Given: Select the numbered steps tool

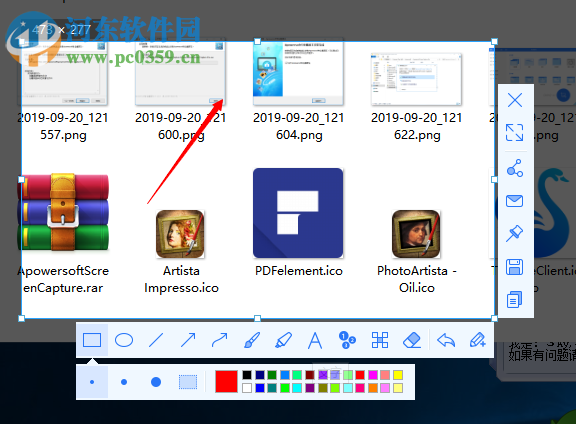Looking at the screenshot, I should click(347, 340).
